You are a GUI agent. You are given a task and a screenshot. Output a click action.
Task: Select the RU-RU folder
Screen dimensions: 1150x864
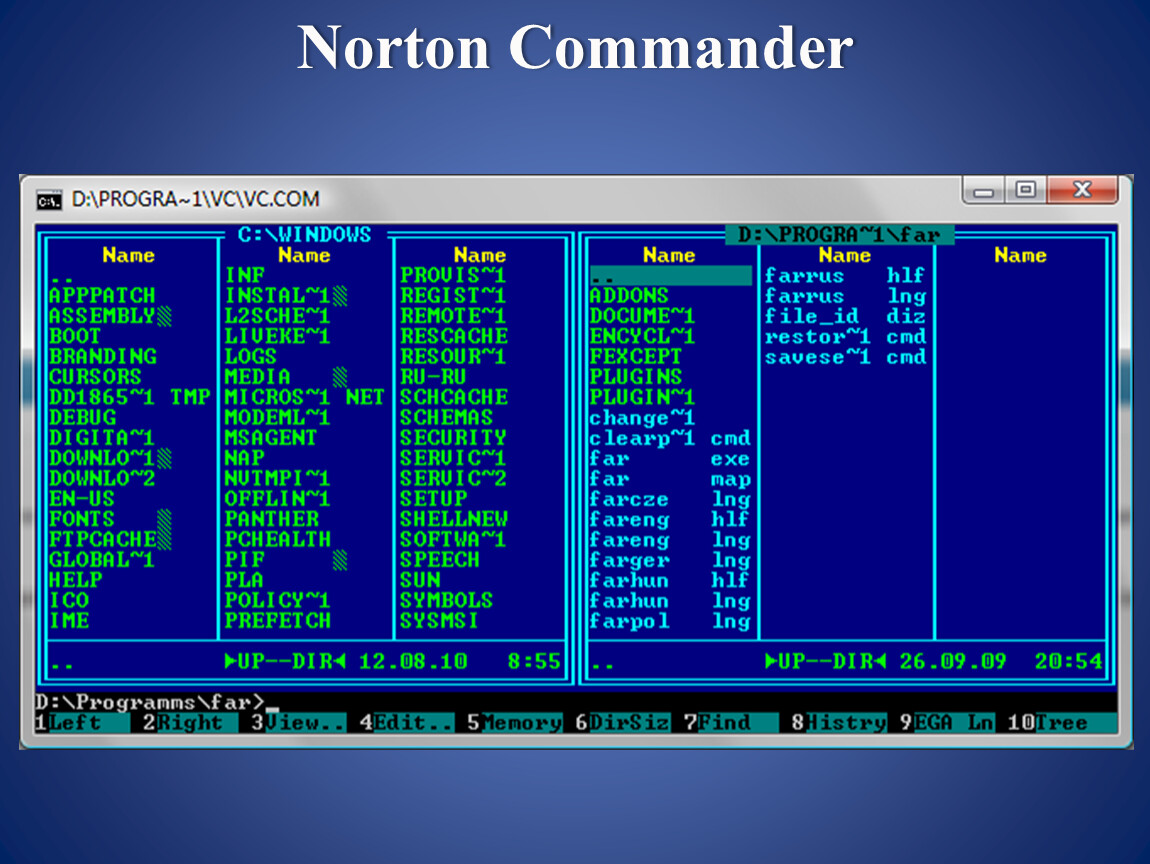433,377
